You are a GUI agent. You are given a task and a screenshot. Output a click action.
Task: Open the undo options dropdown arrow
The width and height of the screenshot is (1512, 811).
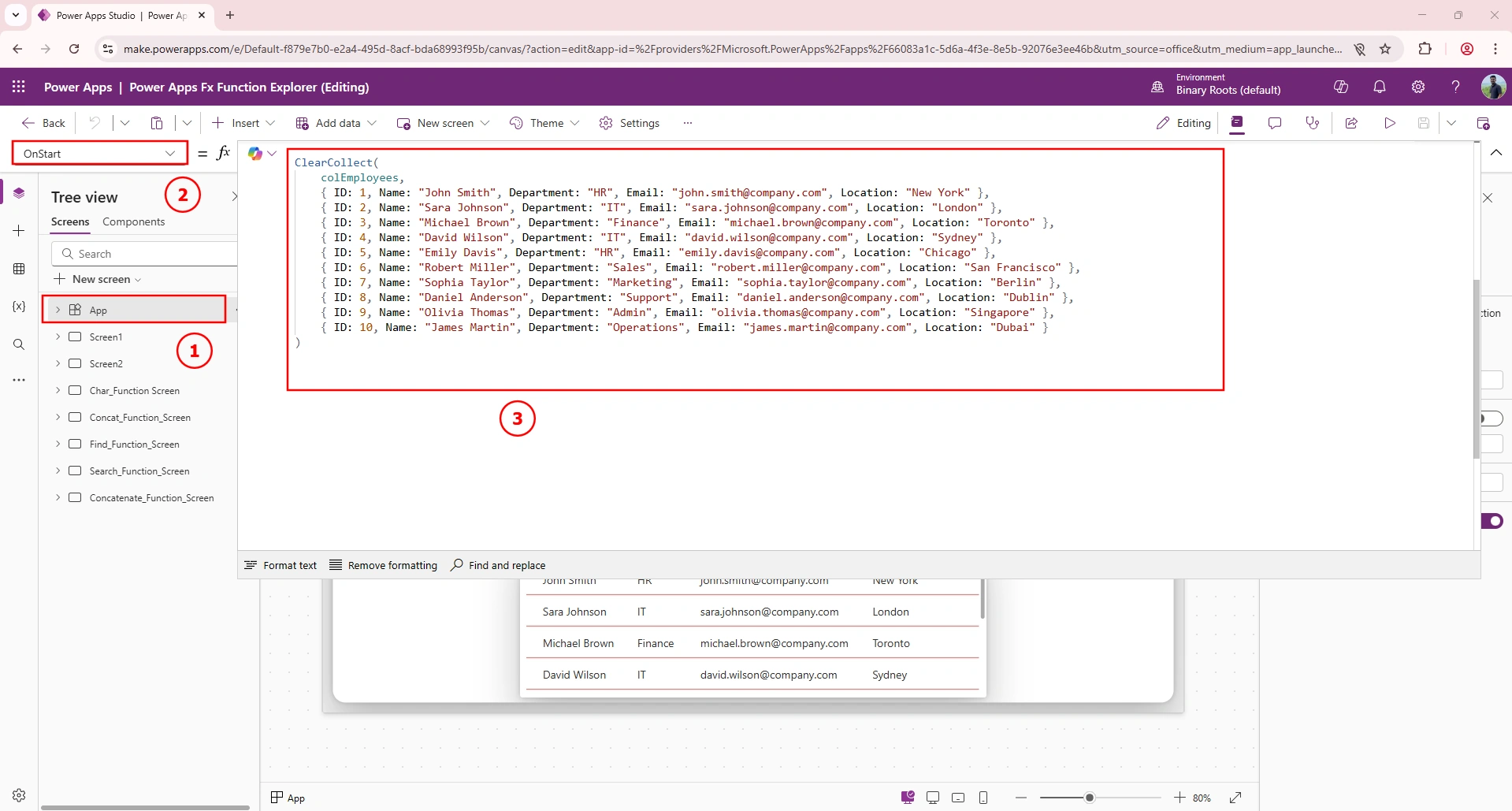click(124, 123)
